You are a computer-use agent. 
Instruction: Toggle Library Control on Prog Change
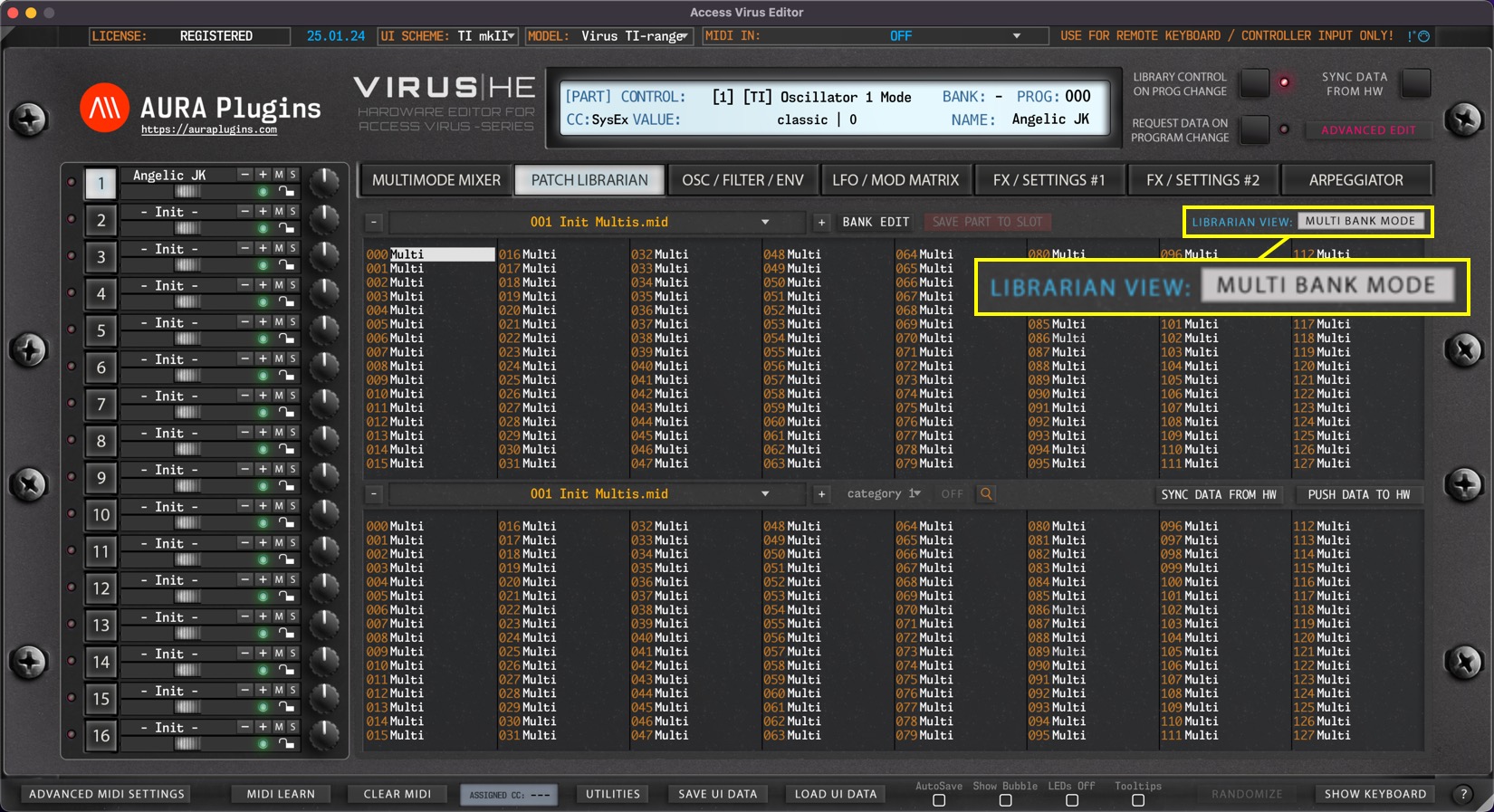click(x=1254, y=83)
